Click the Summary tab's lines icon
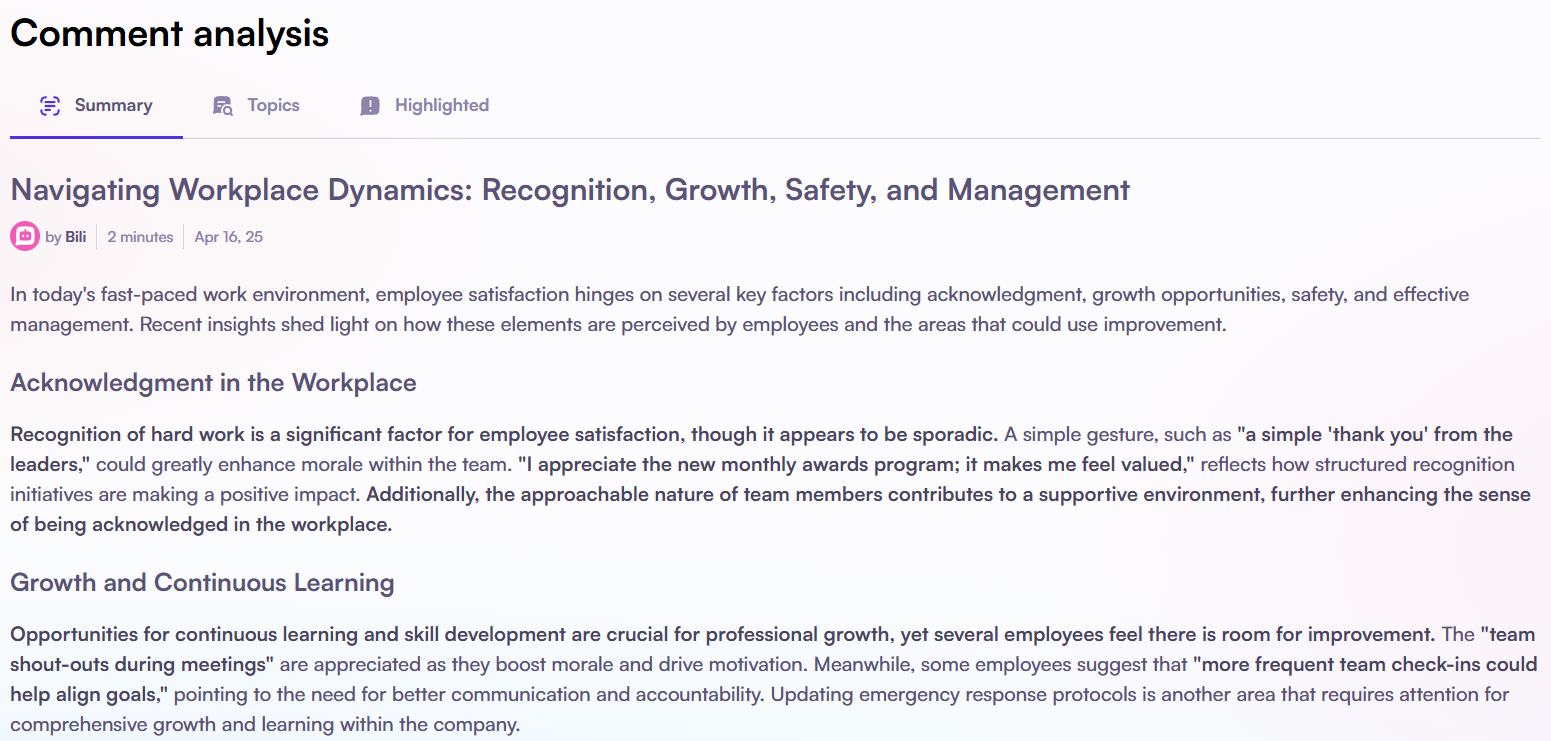 tap(50, 106)
